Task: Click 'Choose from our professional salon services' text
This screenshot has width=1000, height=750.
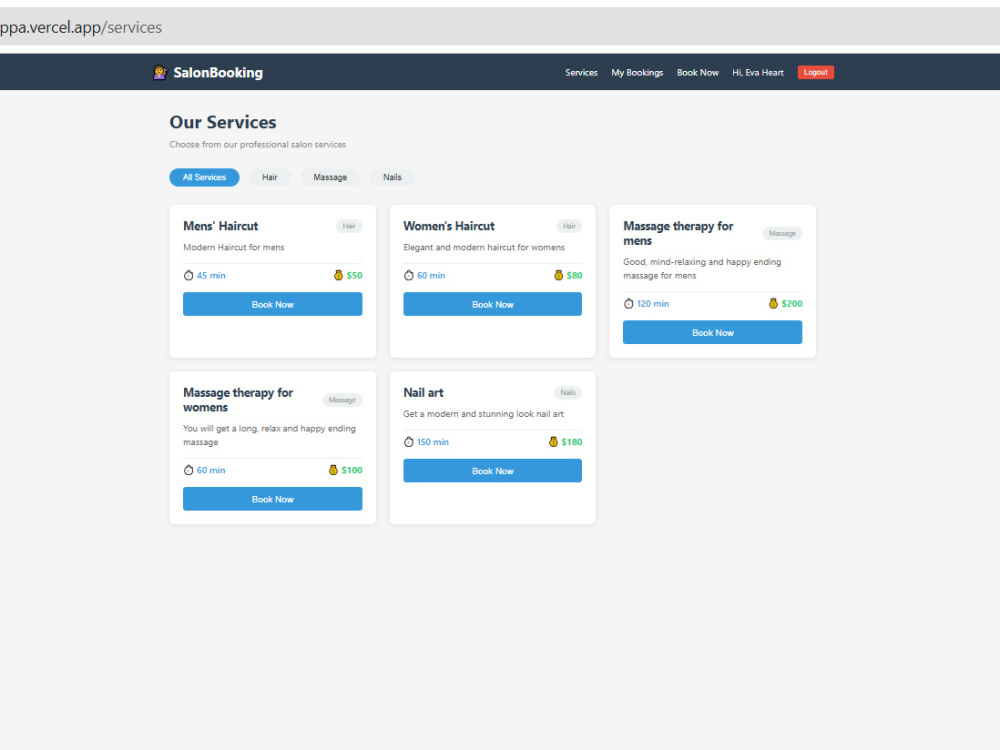Action: (258, 145)
